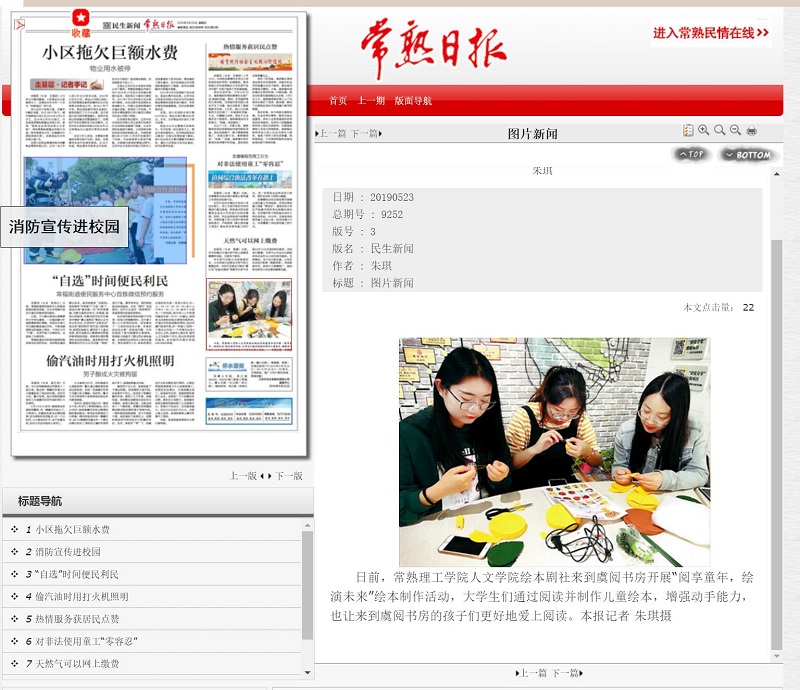
Task: Click the date value 20190523
Action: click(x=392, y=197)
